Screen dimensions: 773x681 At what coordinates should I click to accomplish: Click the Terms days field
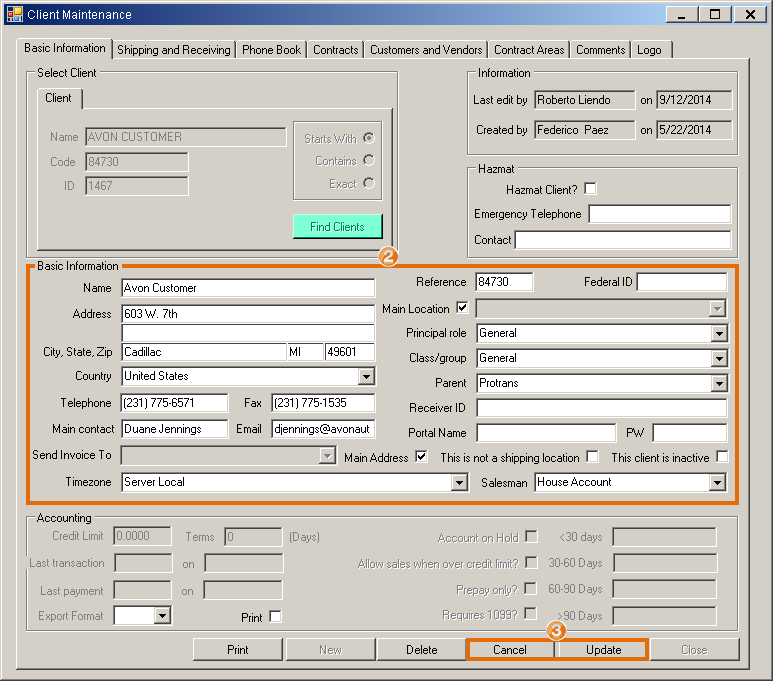[x=253, y=537]
